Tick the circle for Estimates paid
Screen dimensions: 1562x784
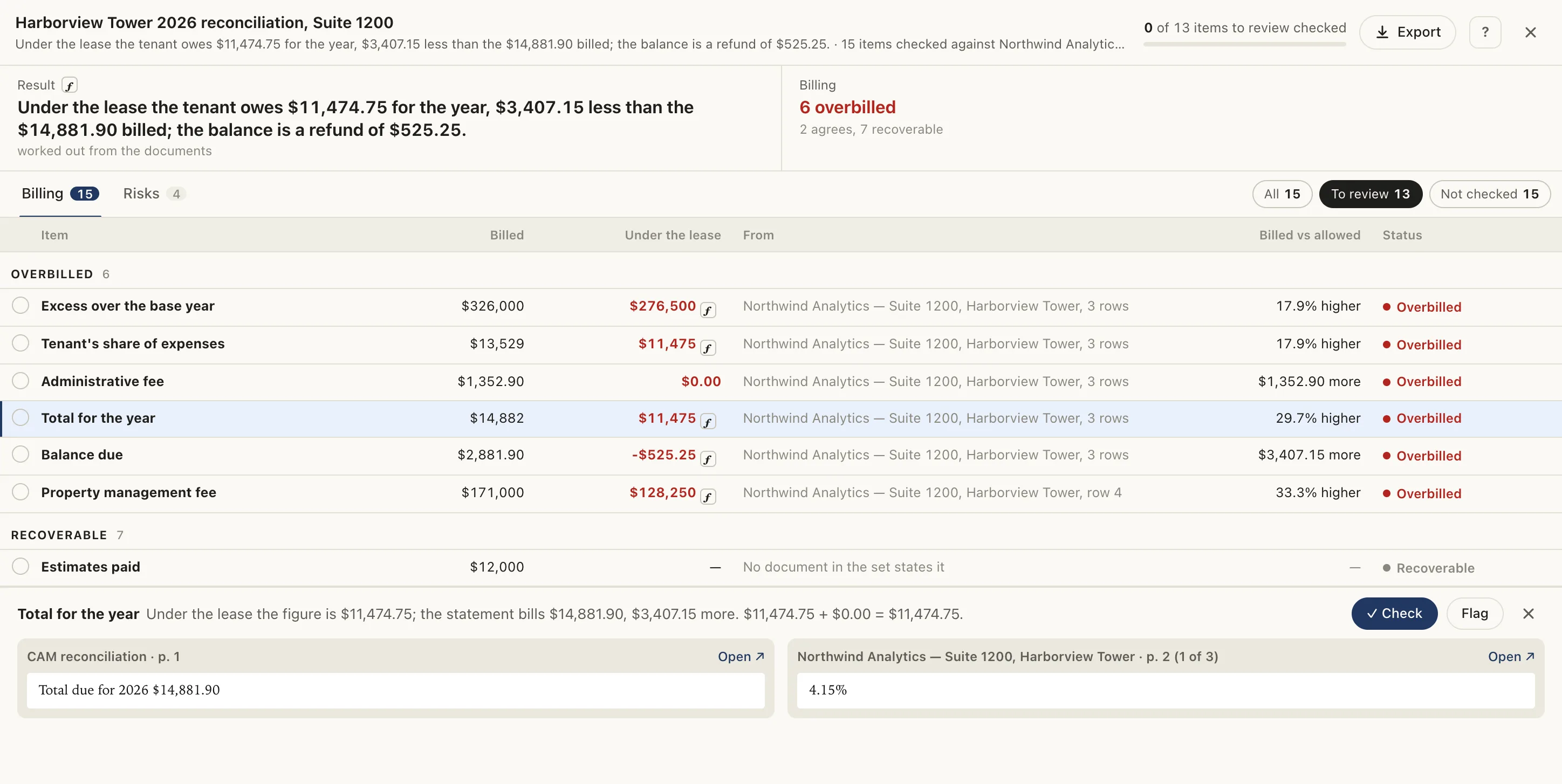[20, 566]
